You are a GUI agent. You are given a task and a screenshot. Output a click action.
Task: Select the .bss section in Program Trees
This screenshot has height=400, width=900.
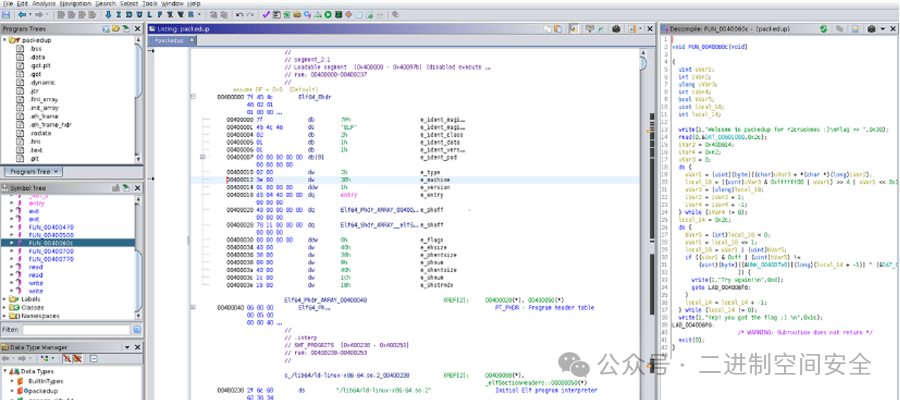point(36,50)
